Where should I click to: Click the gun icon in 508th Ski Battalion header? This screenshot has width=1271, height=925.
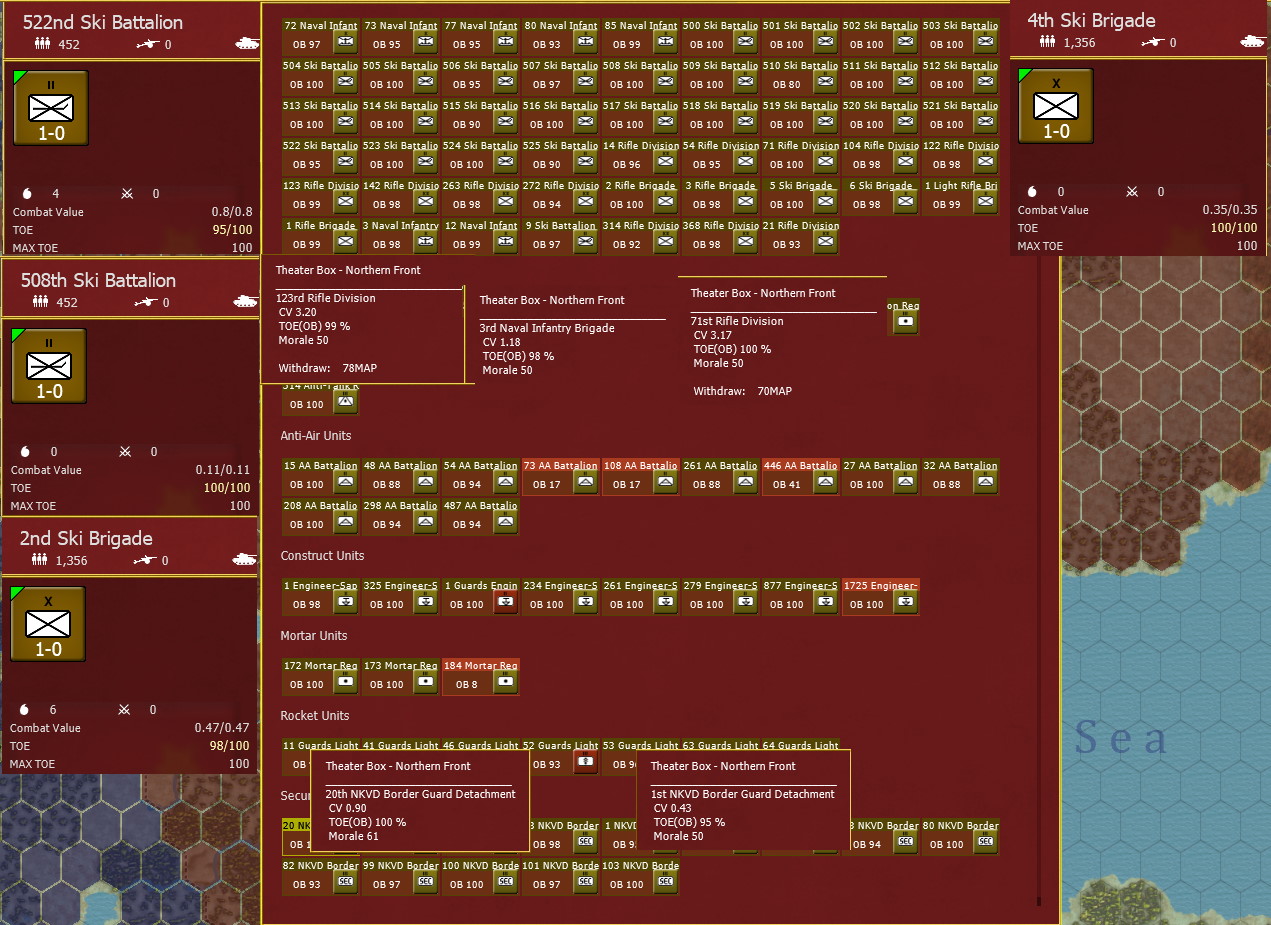coord(147,302)
